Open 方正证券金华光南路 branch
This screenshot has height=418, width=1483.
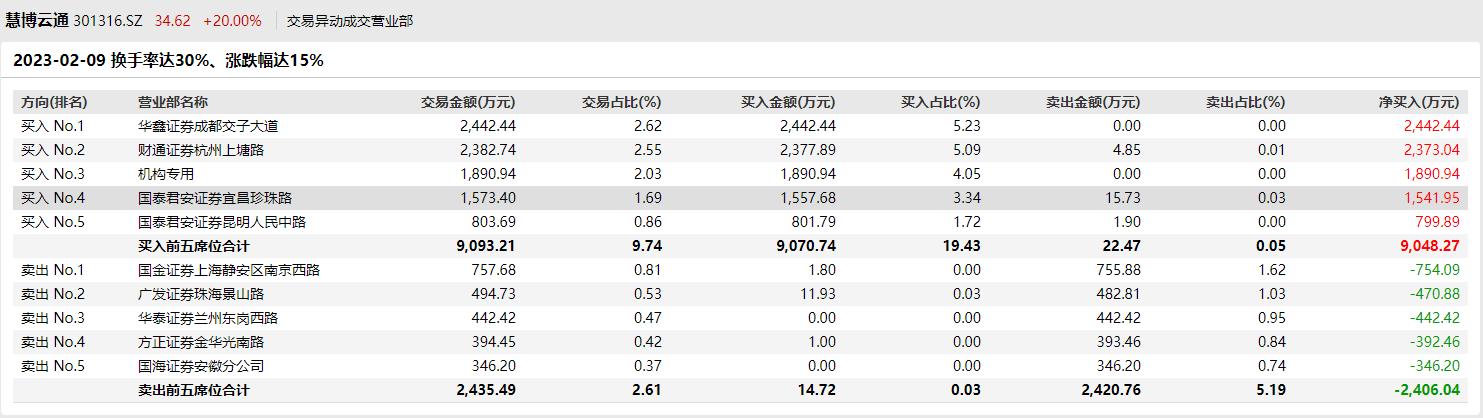pyautogui.click(x=201, y=342)
